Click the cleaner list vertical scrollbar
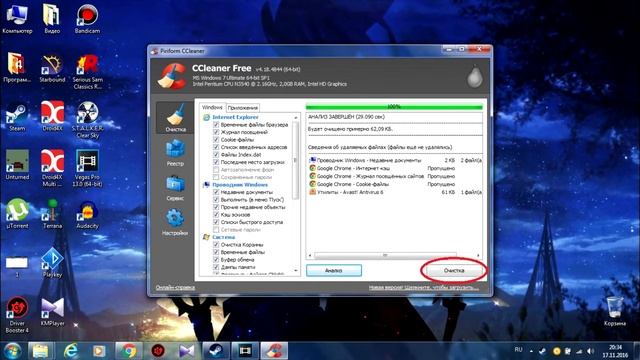Viewport: 640px width, 360px height. tap(296, 161)
